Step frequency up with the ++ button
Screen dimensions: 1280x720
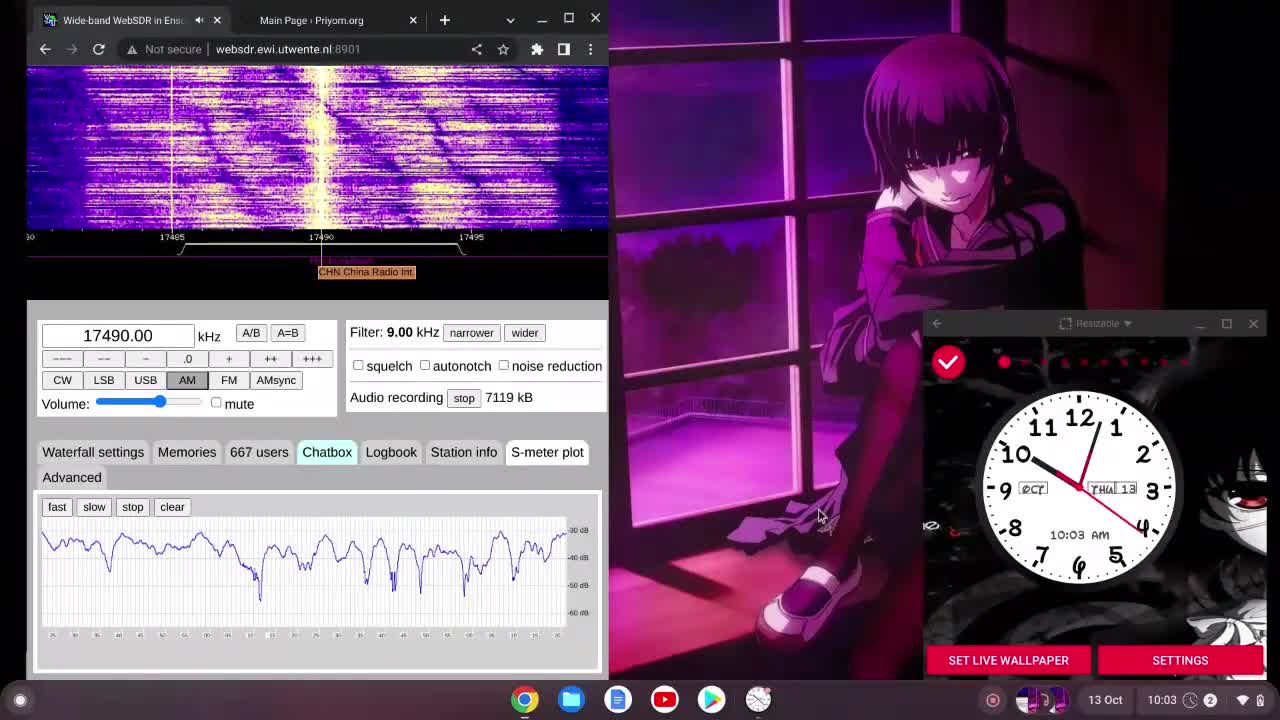coord(270,359)
